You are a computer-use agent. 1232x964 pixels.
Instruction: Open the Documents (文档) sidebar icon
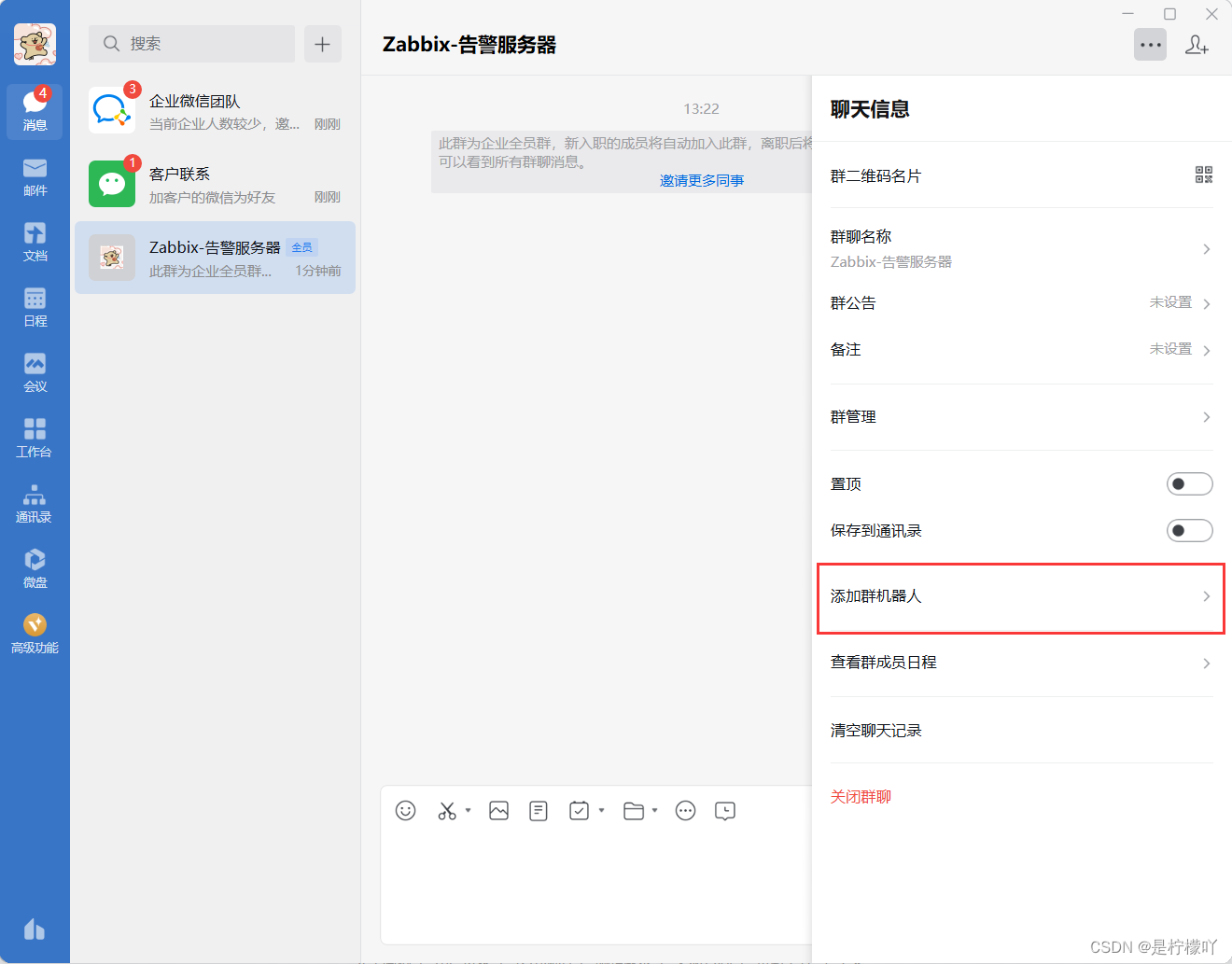(35, 242)
